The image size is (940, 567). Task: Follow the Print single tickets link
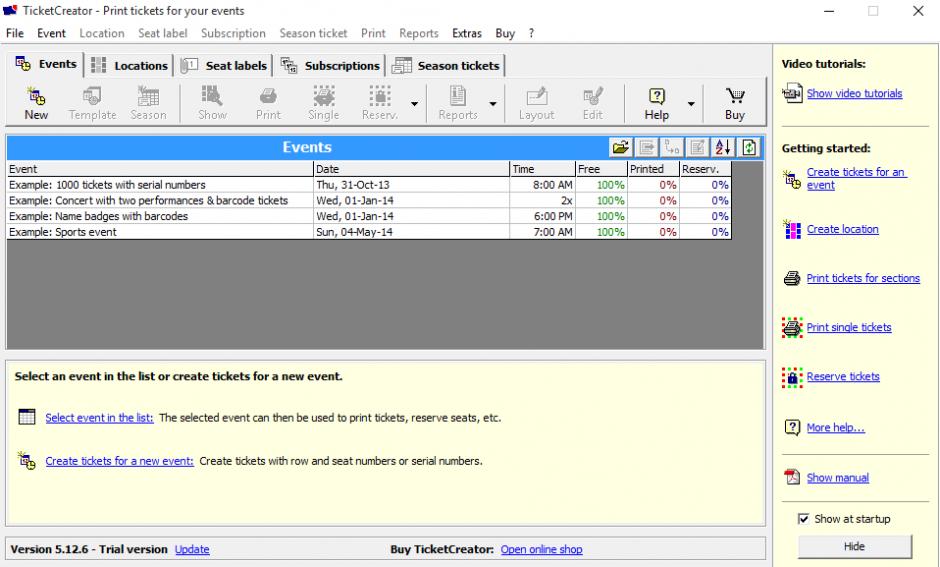(849, 327)
